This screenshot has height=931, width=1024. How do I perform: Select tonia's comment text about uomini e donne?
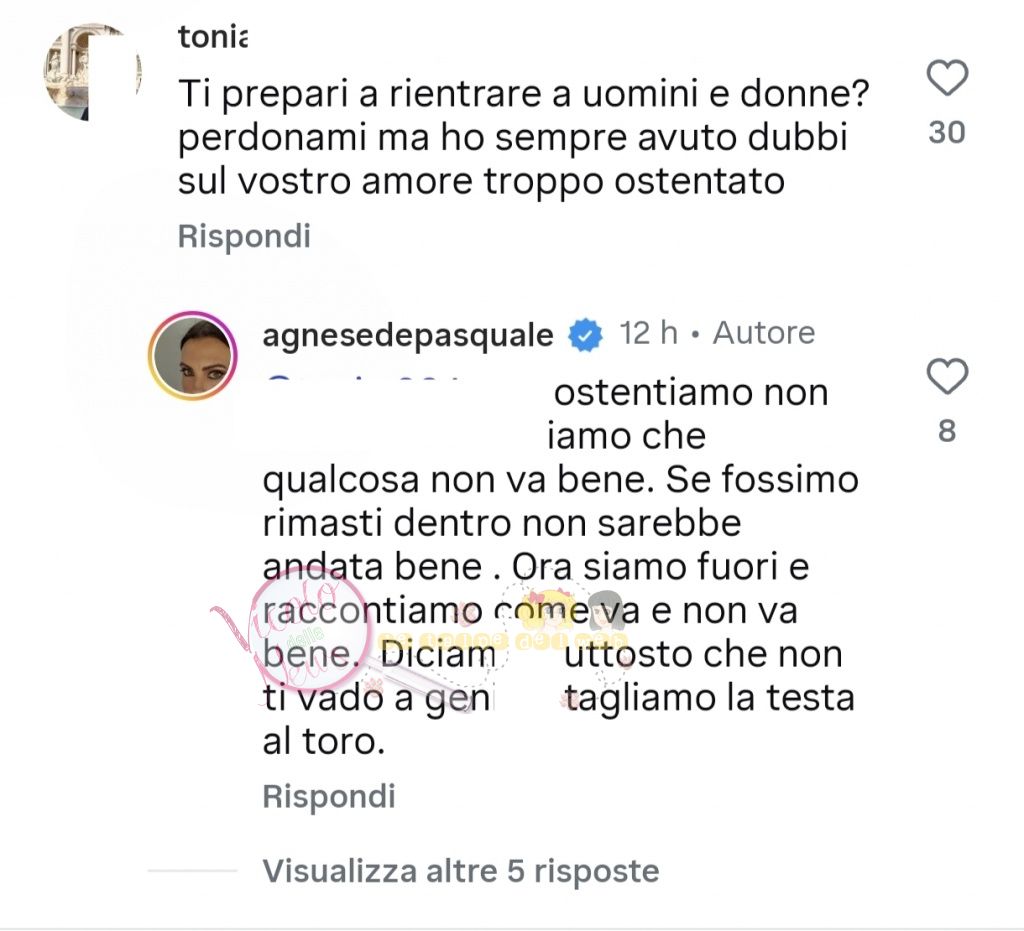[x=520, y=139]
